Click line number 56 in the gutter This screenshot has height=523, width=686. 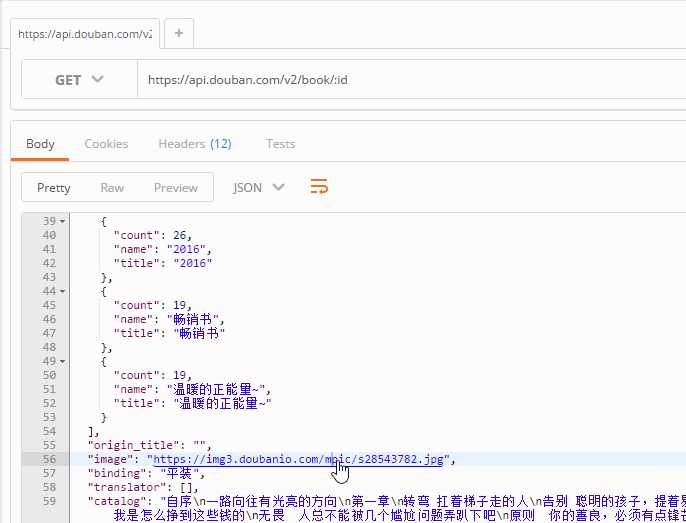click(48, 459)
